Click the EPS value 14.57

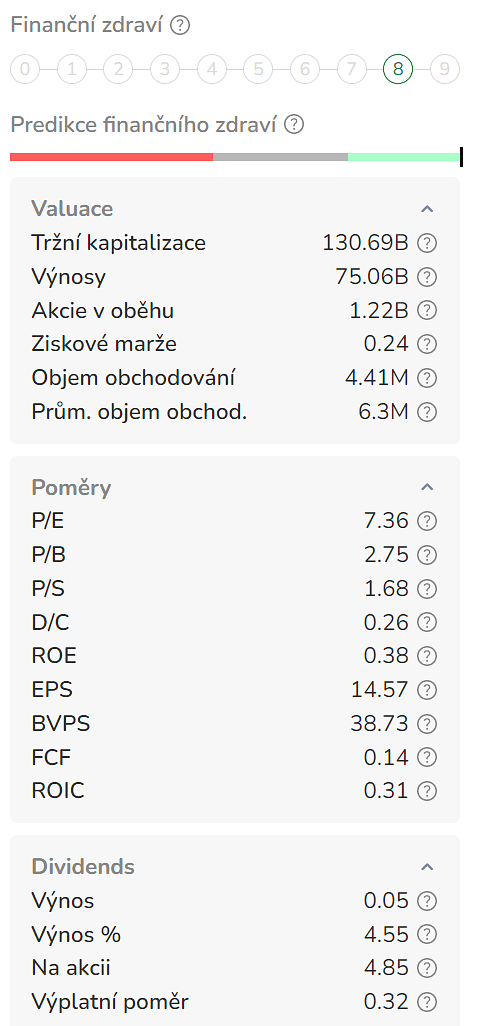[379, 690]
